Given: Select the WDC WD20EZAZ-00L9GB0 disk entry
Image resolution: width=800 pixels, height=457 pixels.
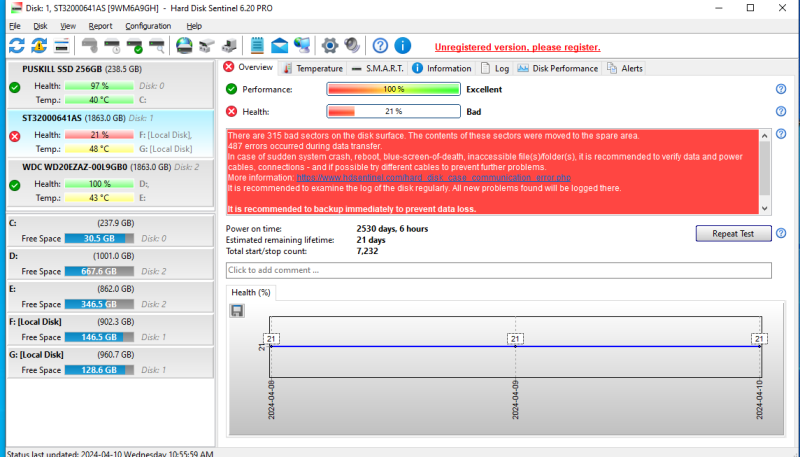Looking at the screenshot, I should [110, 183].
